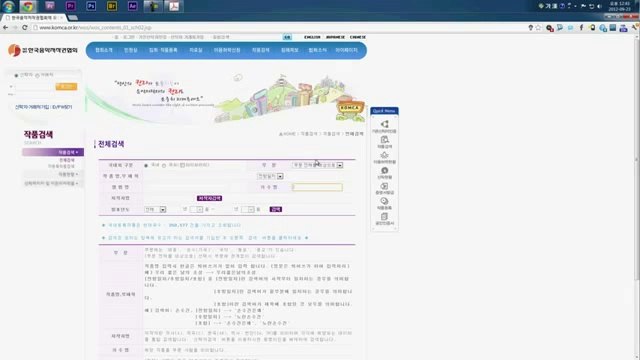Click the highlighted 가수명 input field
This screenshot has width=640, height=360.
pyautogui.click(x=318, y=187)
